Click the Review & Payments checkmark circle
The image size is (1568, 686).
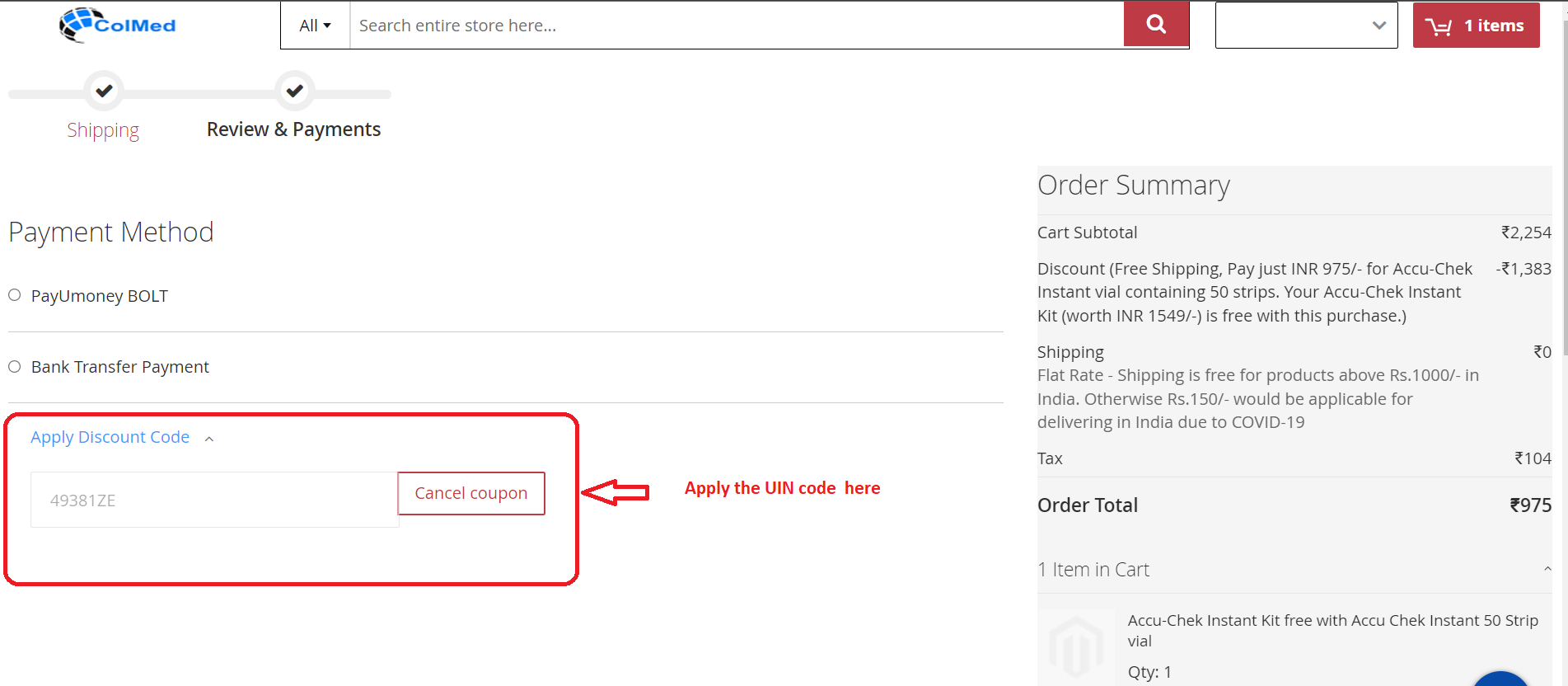point(294,91)
